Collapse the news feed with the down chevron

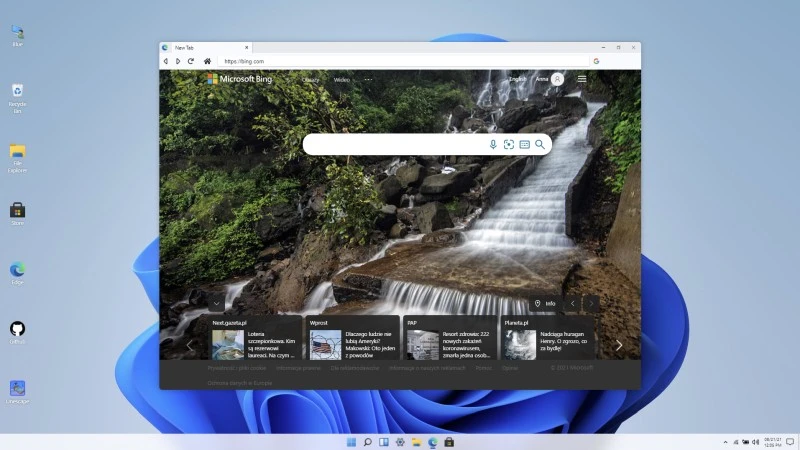click(216, 304)
